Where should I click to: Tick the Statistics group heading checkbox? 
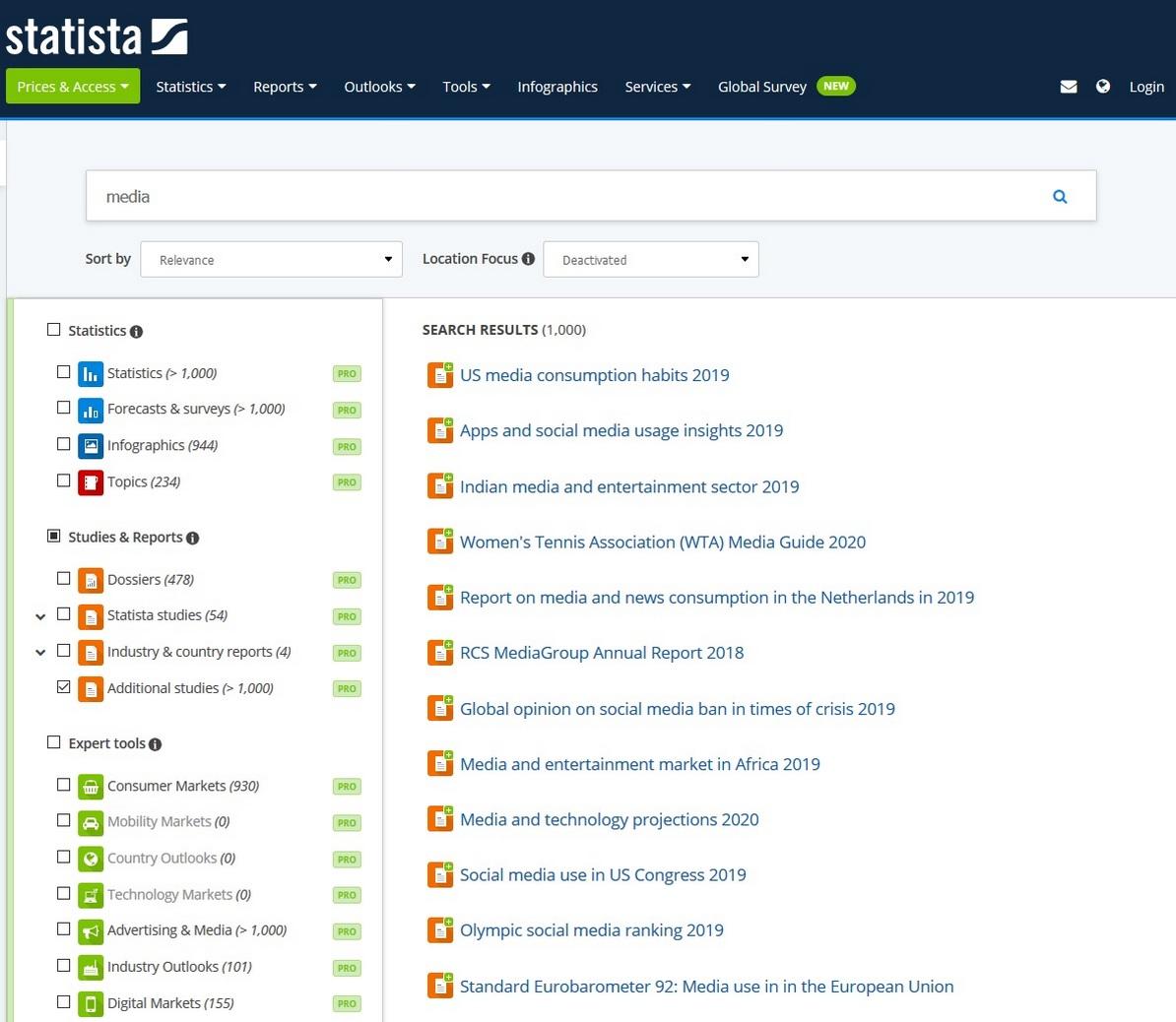click(x=53, y=329)
